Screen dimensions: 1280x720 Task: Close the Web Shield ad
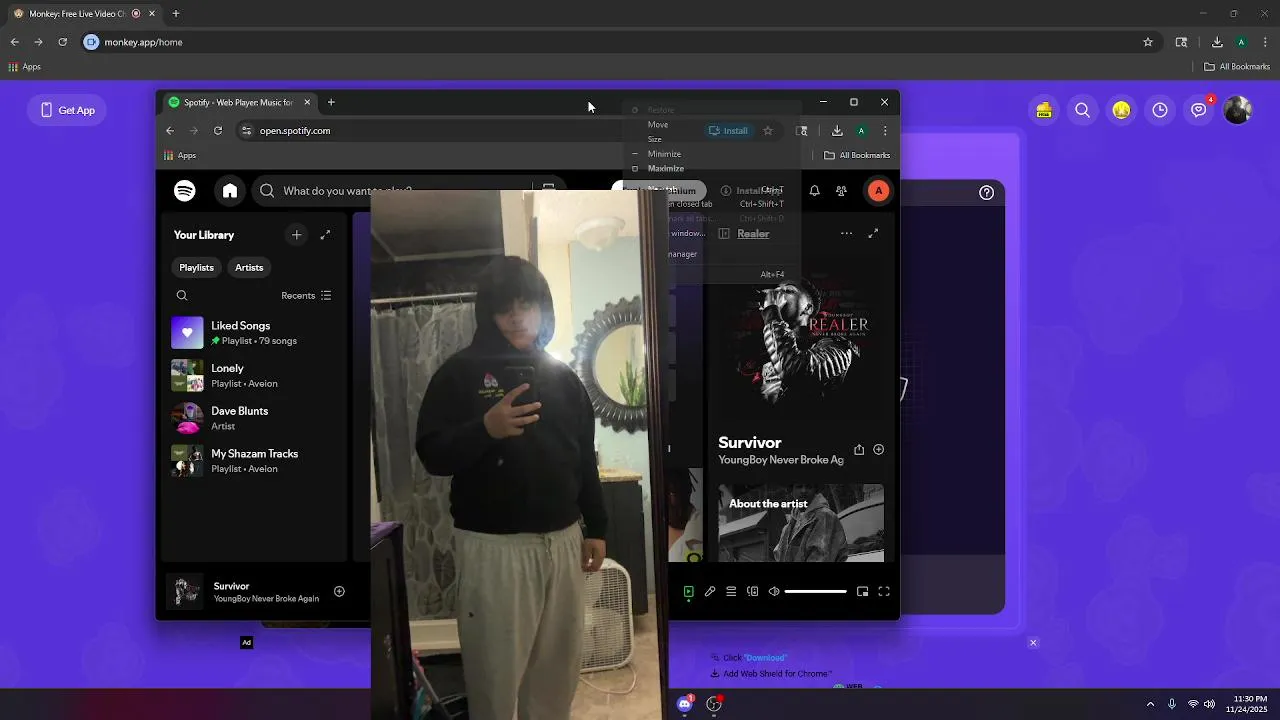(x=1033, y=643)
